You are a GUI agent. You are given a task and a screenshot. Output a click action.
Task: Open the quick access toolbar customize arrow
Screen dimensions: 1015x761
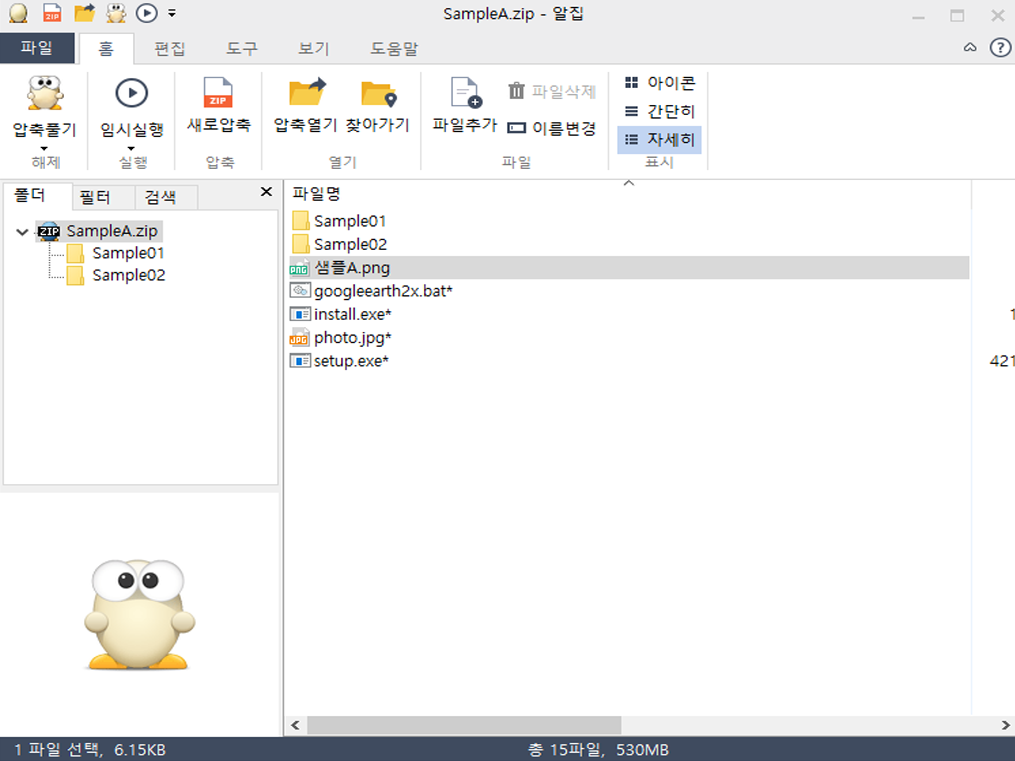(172, 13)
